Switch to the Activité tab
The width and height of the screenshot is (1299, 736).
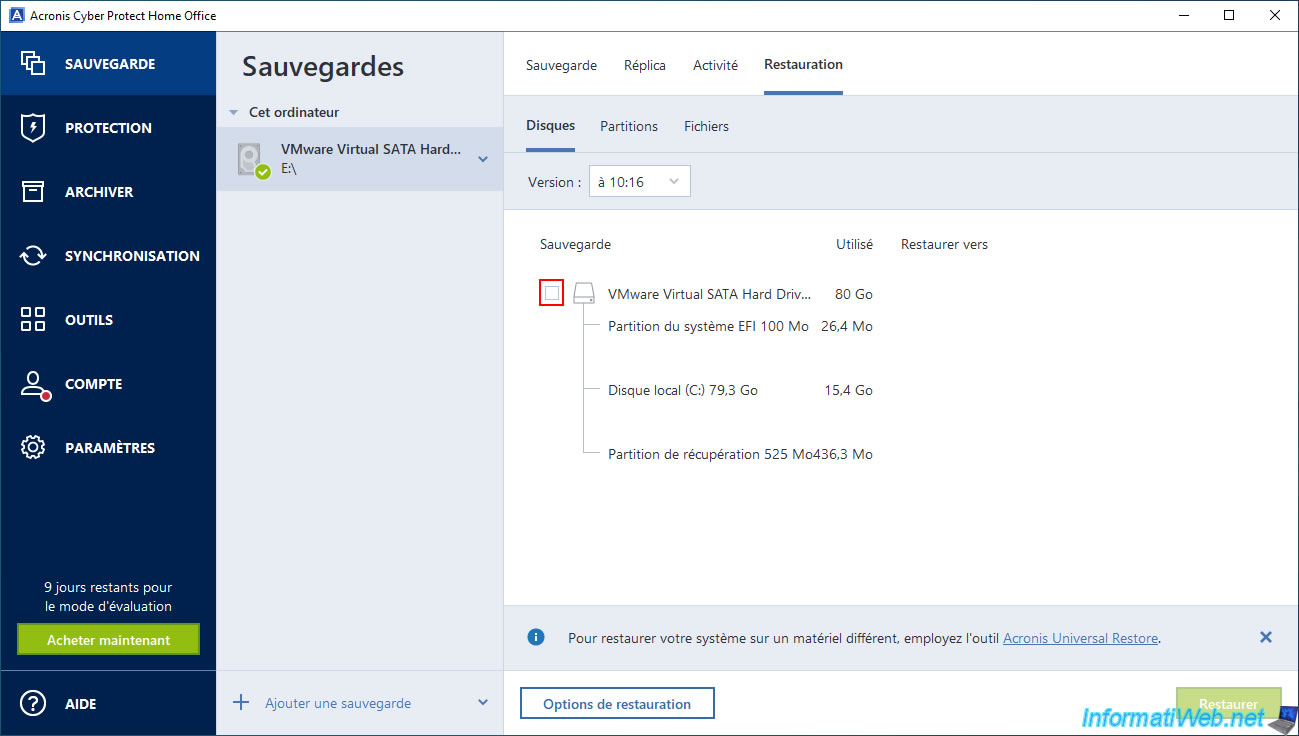(x=715, y=65)
